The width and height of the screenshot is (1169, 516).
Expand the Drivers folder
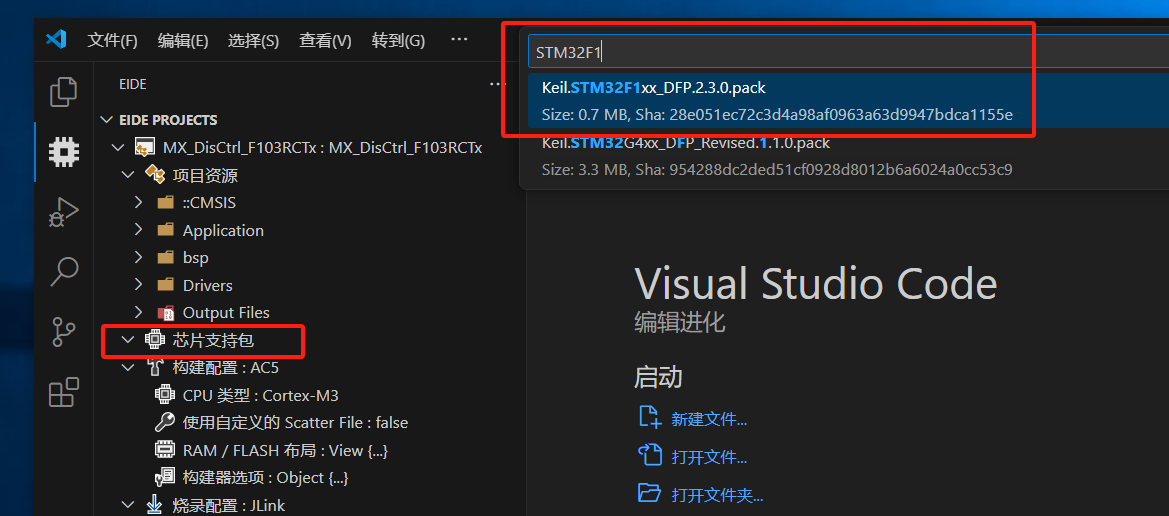138,285
